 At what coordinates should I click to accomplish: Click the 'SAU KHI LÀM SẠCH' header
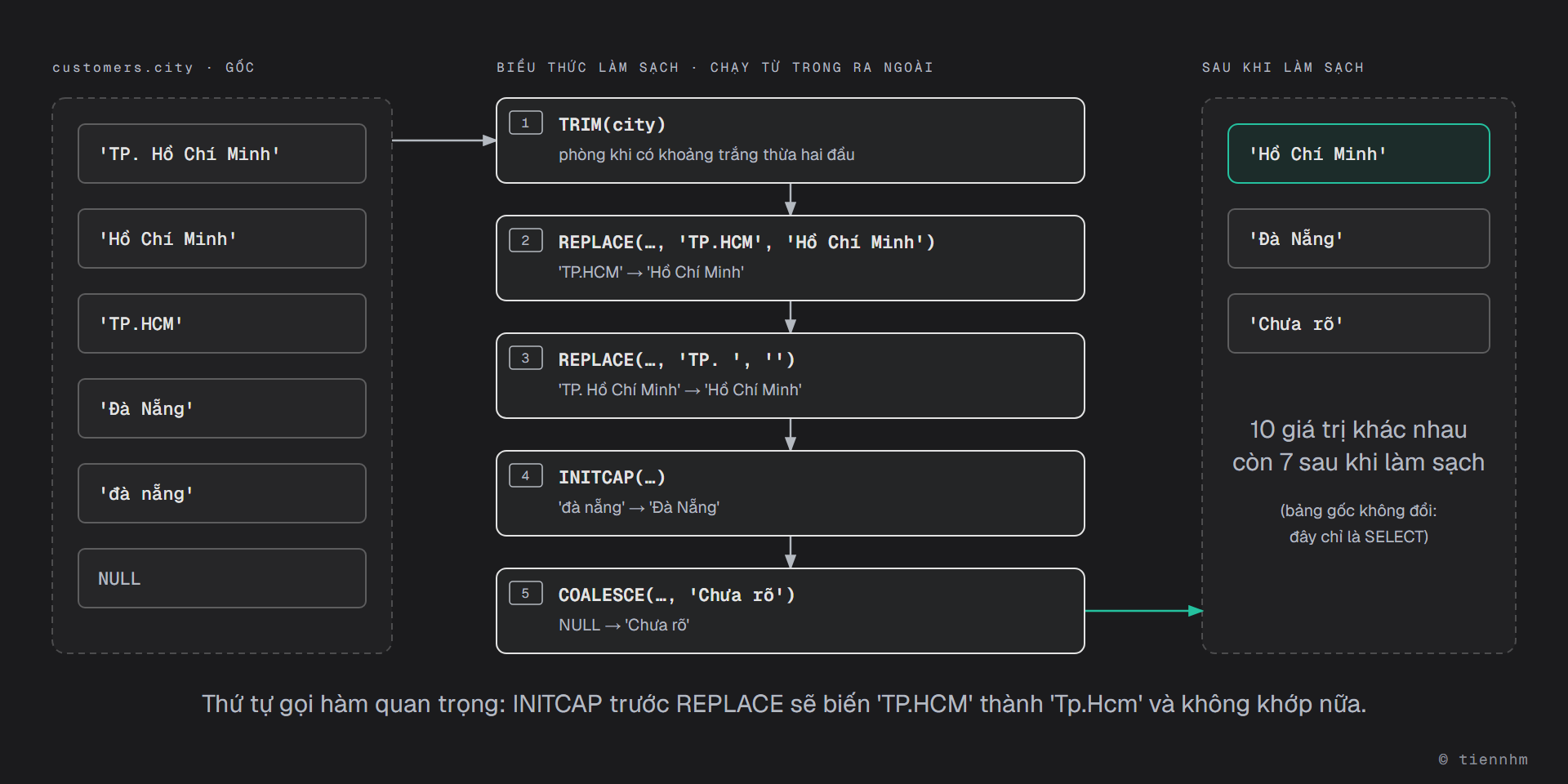(1282, 67)
